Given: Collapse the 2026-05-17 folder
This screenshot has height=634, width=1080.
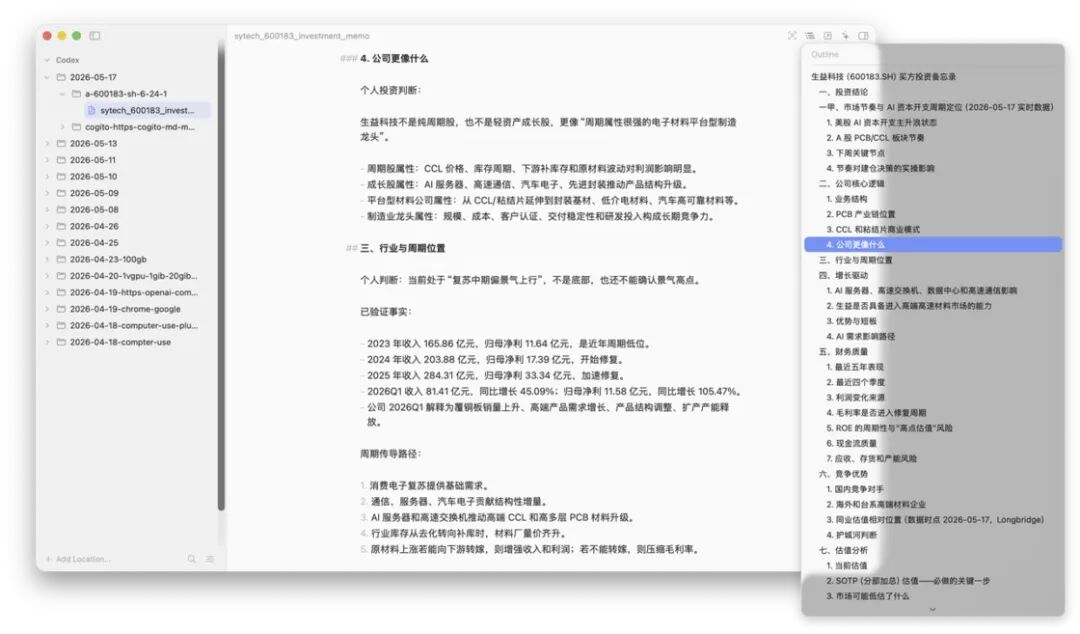Looking at the screenshot, I should [47, 77].
